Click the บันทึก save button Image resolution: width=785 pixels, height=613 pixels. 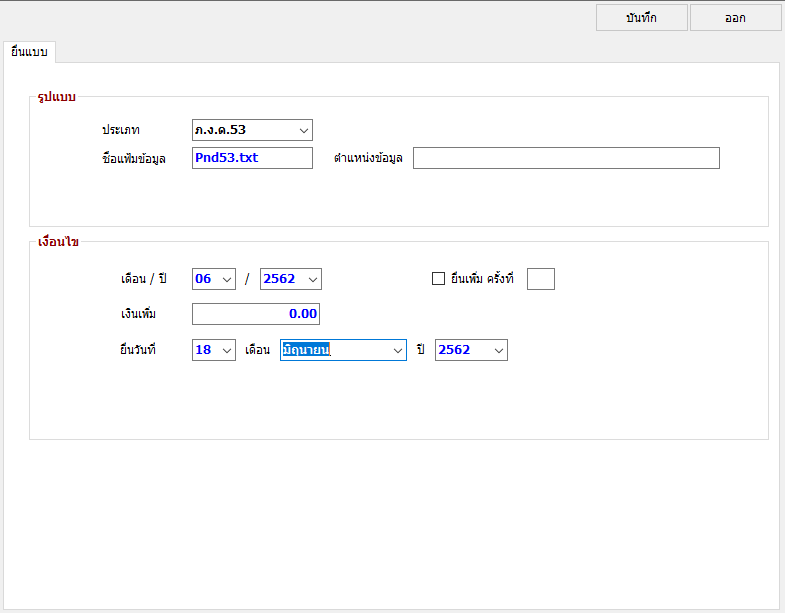[x=641, y=18]
